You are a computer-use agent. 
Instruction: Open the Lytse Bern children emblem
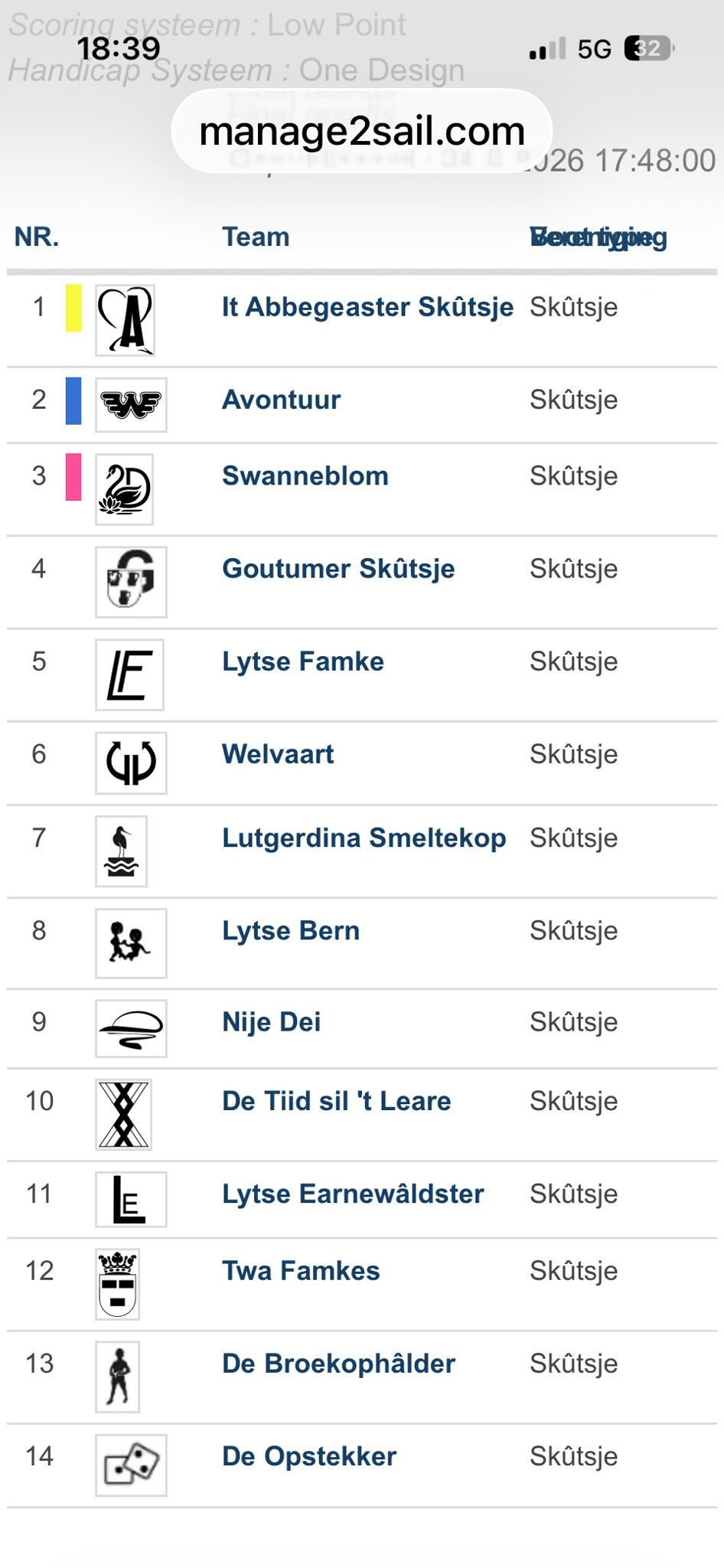click(x=131, y=943)
